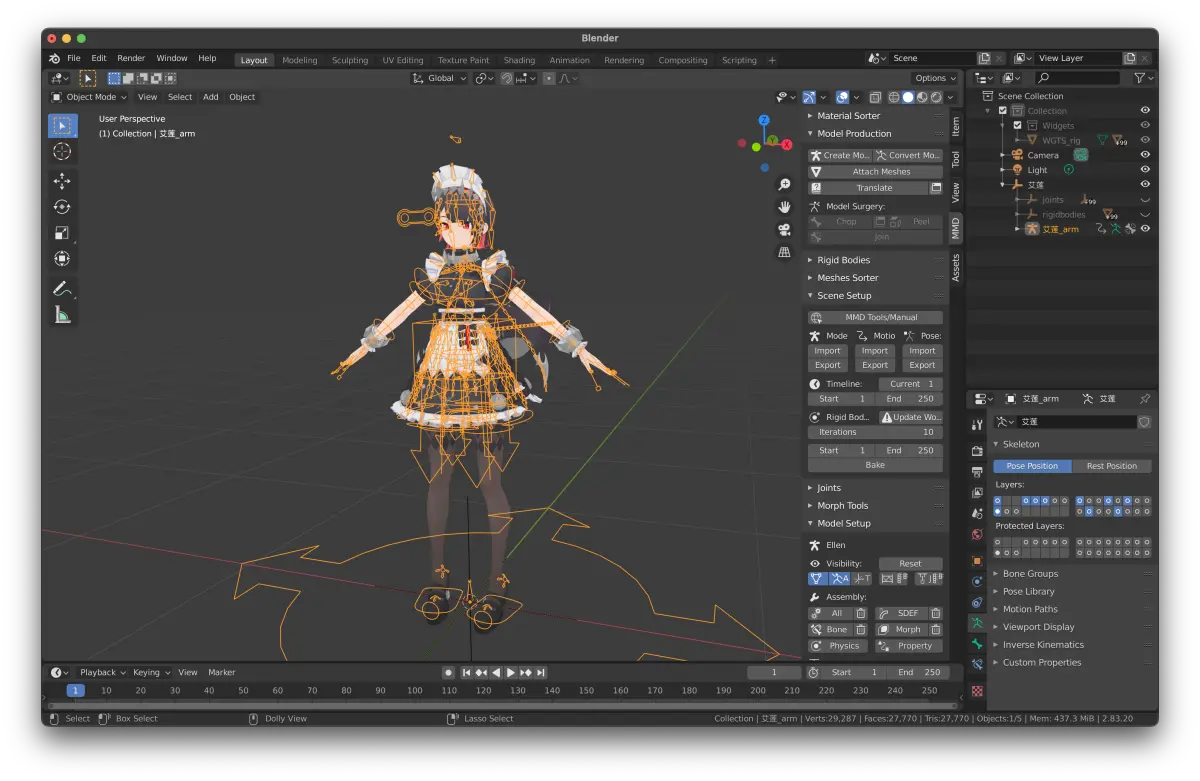
Task: Click the Visibility Reset button
Action: [910, 564]
